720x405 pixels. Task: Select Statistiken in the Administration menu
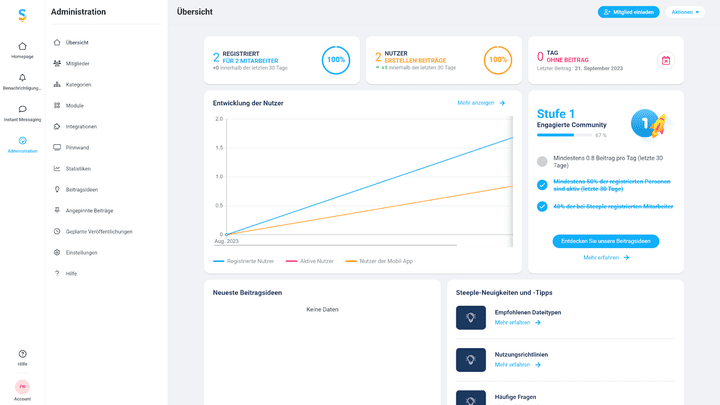point(78,168)
